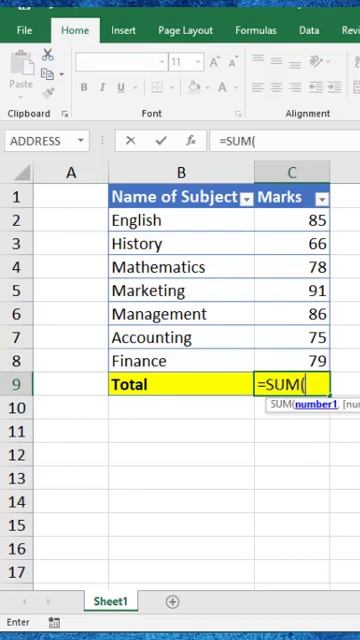Click the Decrease Indent icon

316,87
